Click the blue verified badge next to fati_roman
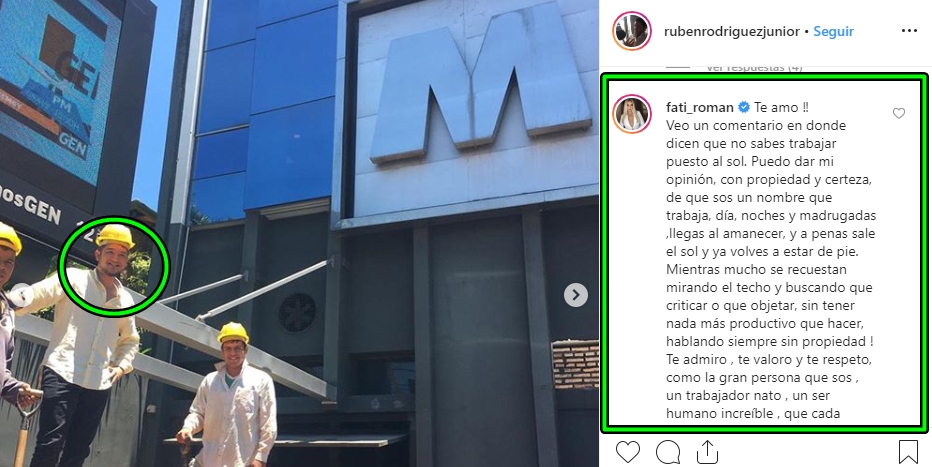Screen dimensions: 932x467 (744, 108)
